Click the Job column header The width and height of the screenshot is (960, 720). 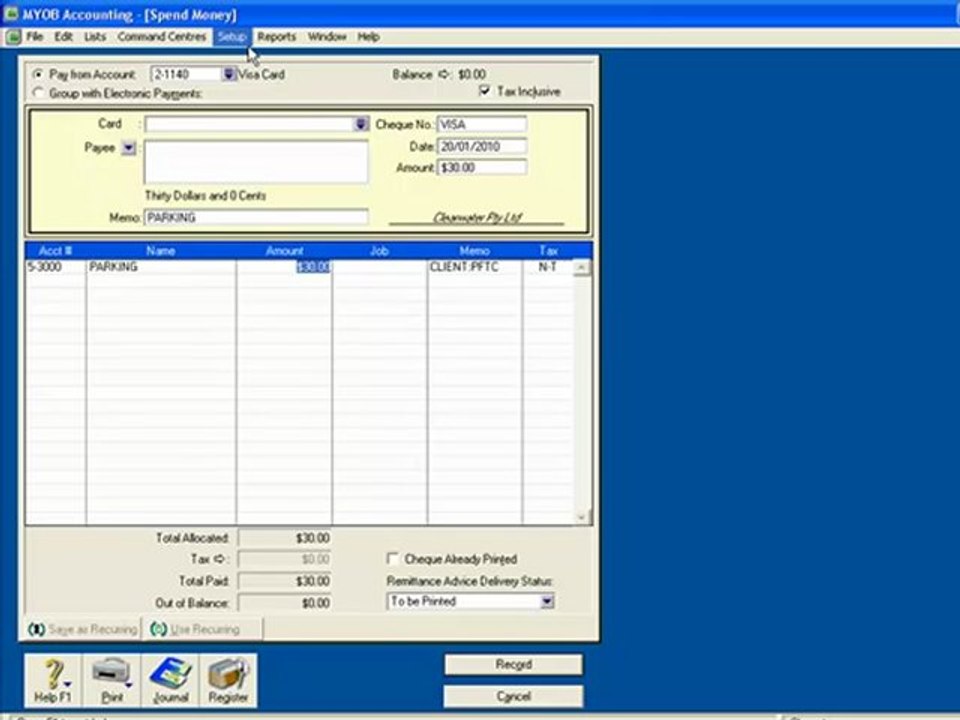point(379,251)
